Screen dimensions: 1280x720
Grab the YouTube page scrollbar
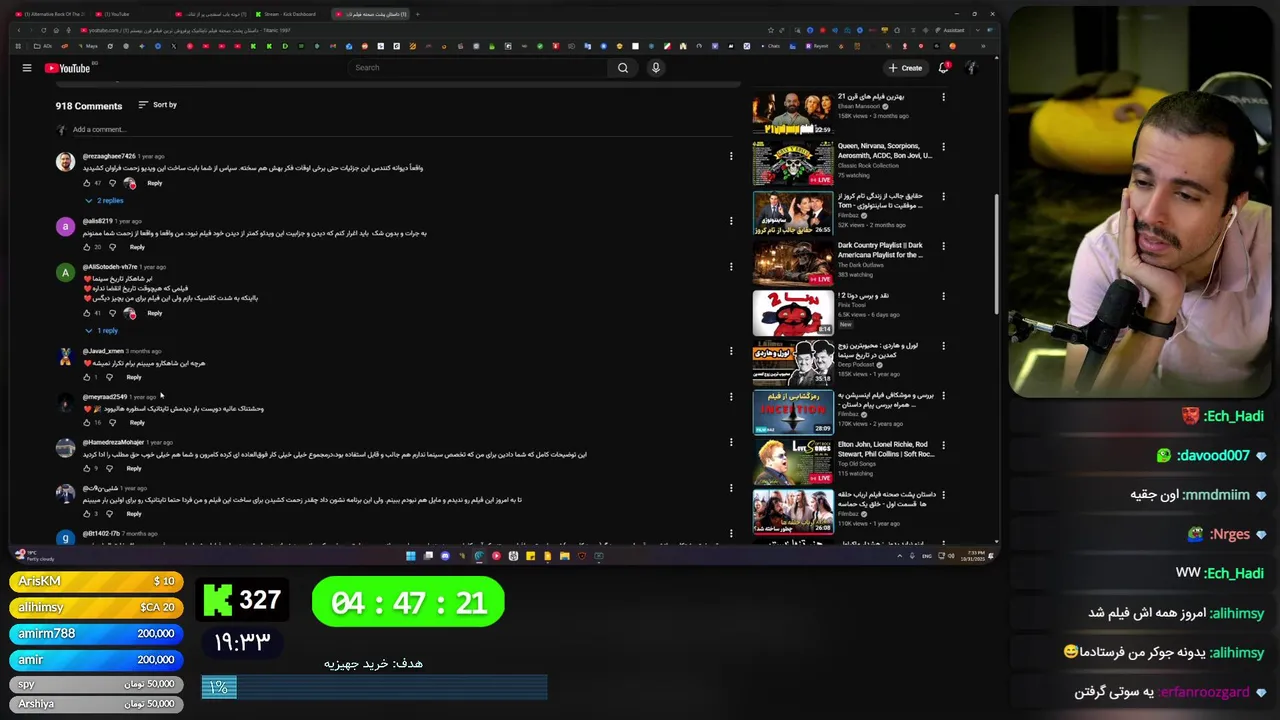coord(996,252)
